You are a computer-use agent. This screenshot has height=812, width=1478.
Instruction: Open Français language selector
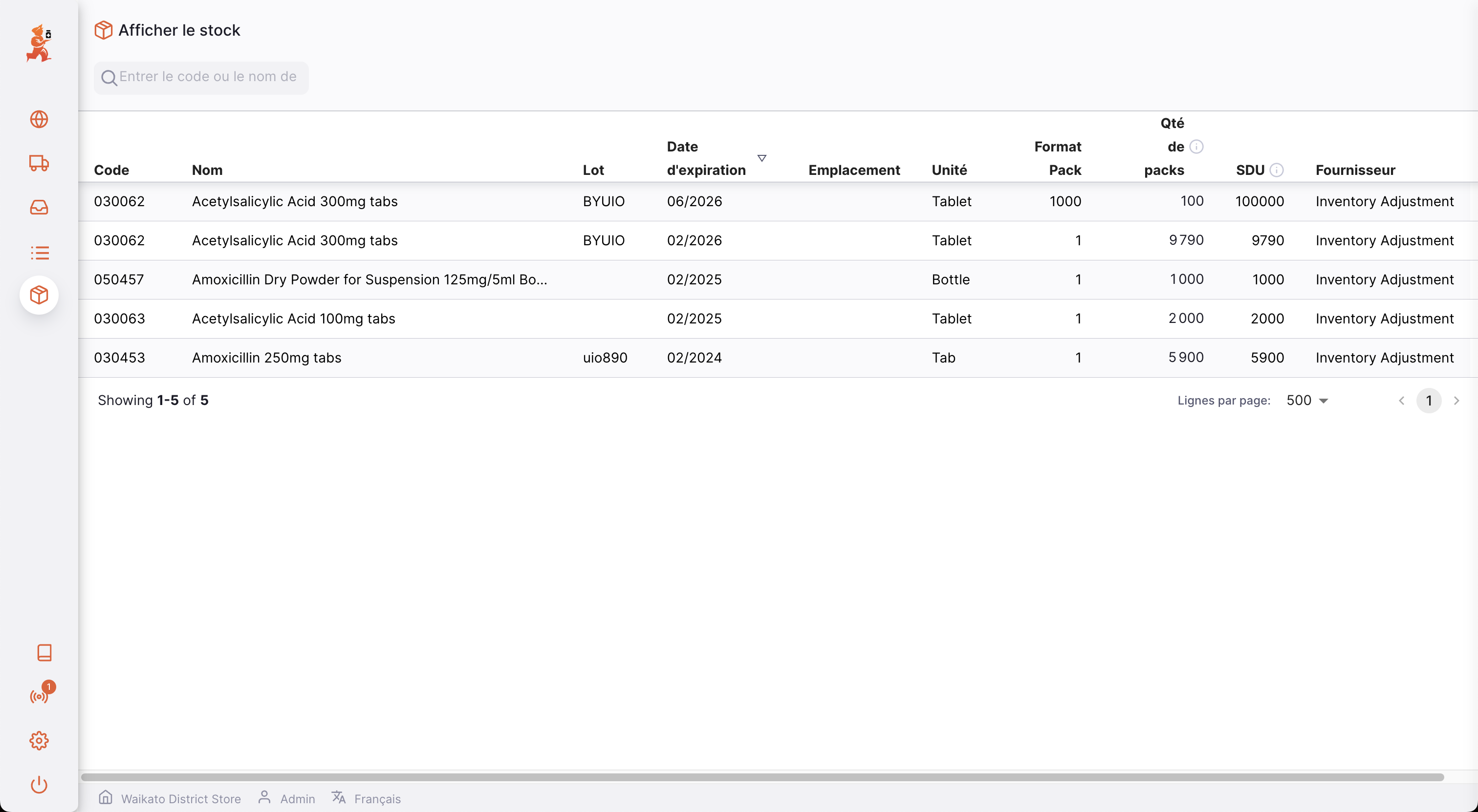[377, 799]
